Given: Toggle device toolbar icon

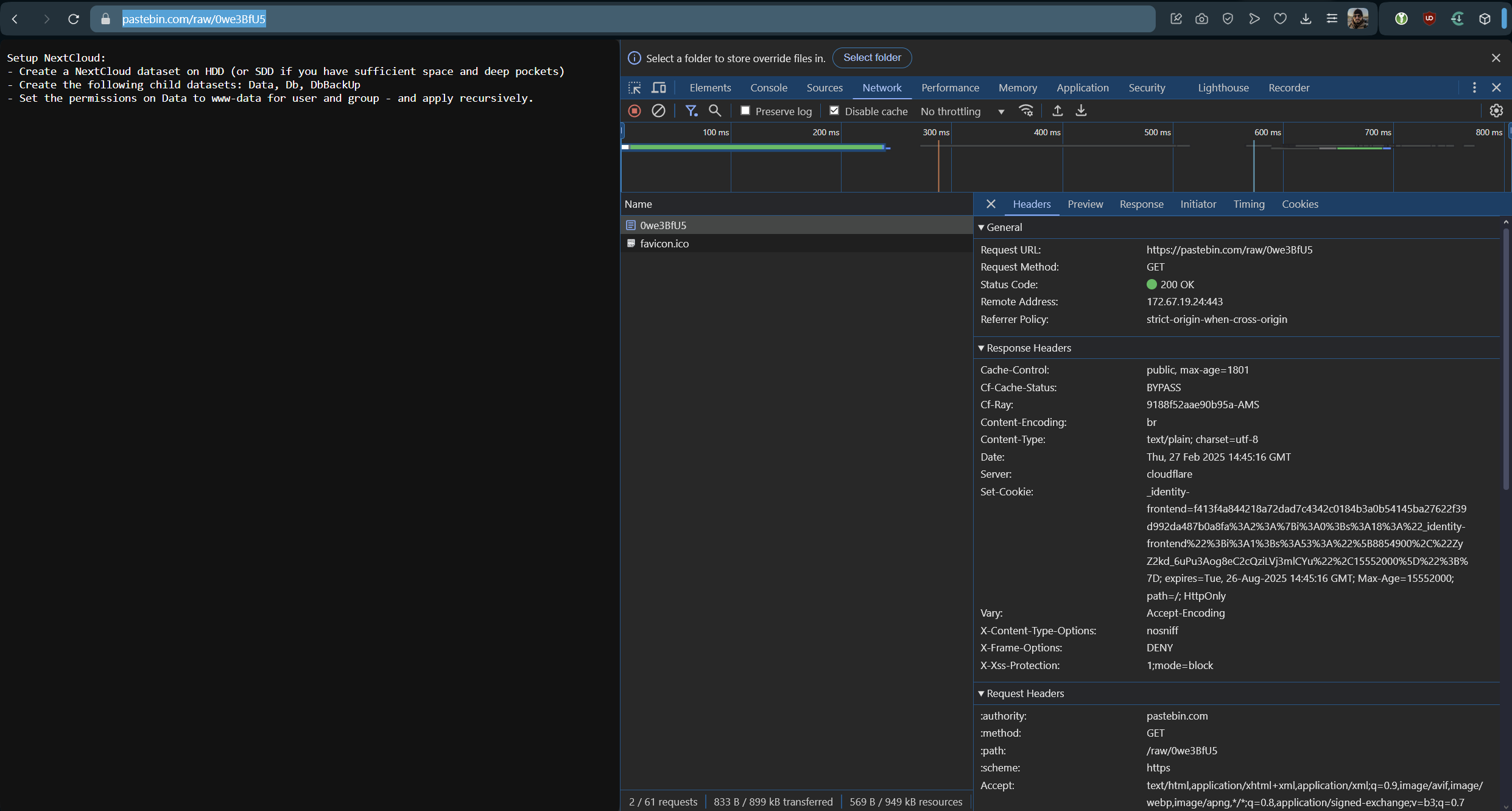Looking at the screenshot, I should click(x=658, y=88).
